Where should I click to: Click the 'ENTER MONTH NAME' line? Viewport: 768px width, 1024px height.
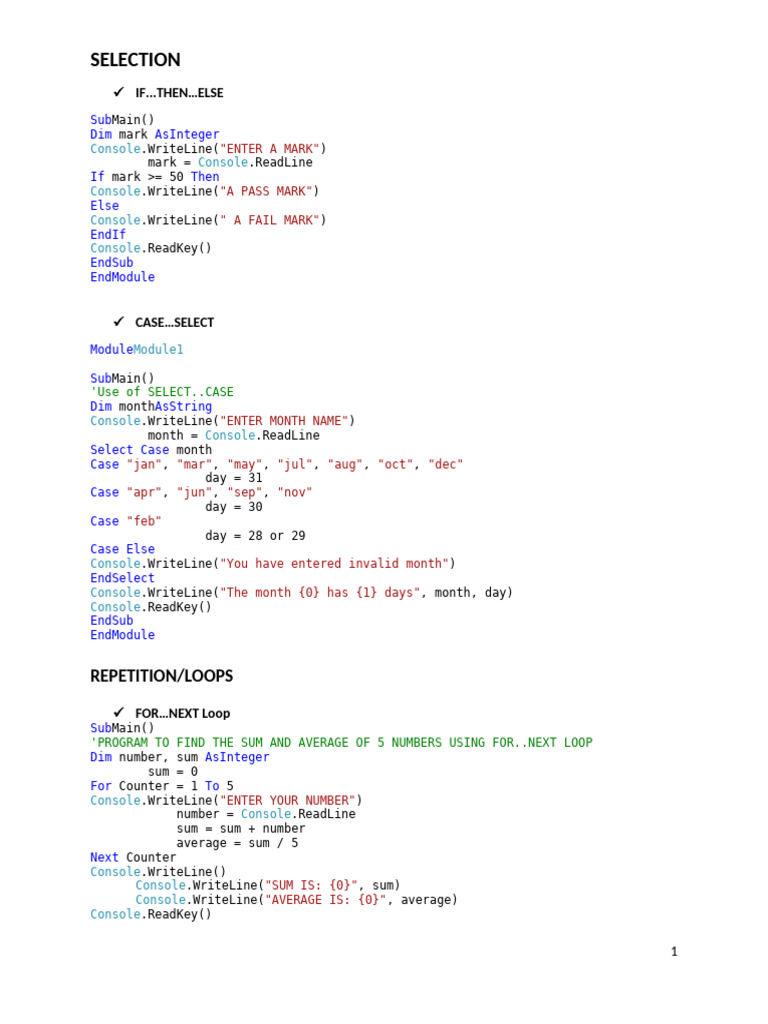coord(222,421)
